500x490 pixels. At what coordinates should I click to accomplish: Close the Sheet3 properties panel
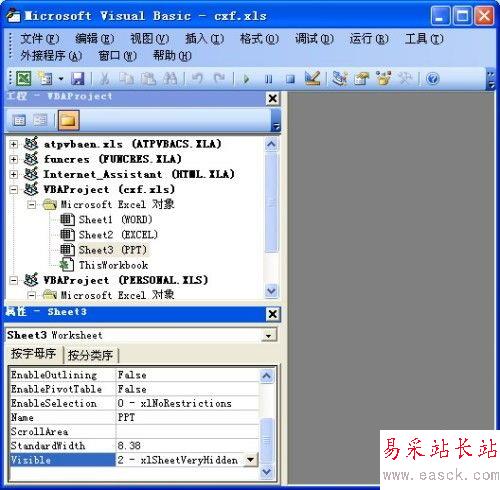273,314
